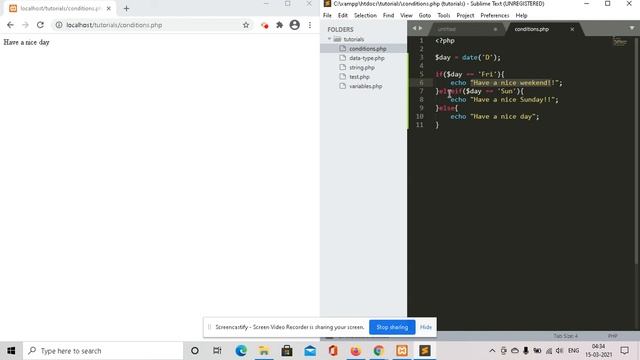The height and width of the screenshot is (360, 640).
Task: Open the Tools menu
Action: pyautogui.click(x=444, y=16)
